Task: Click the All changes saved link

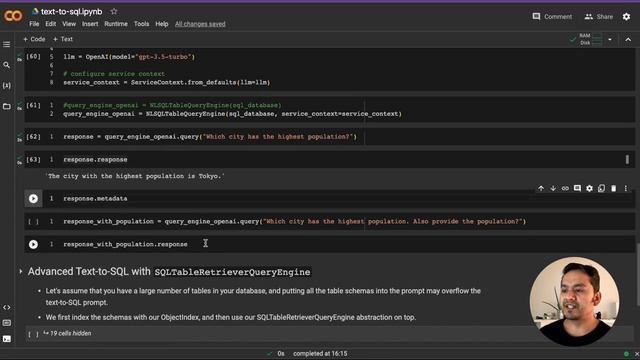Action: 200,24
